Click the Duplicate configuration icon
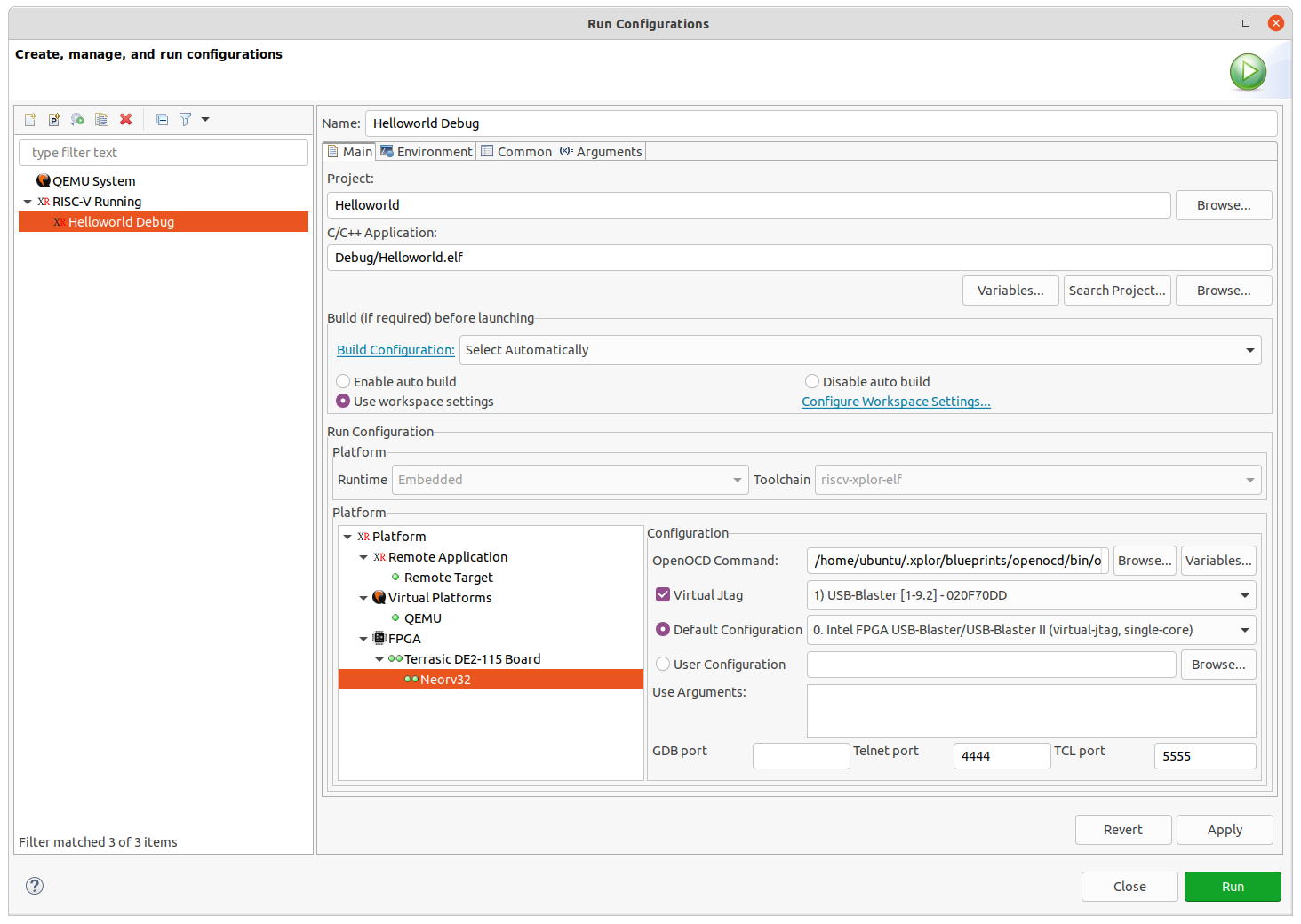 click(102, 119)
